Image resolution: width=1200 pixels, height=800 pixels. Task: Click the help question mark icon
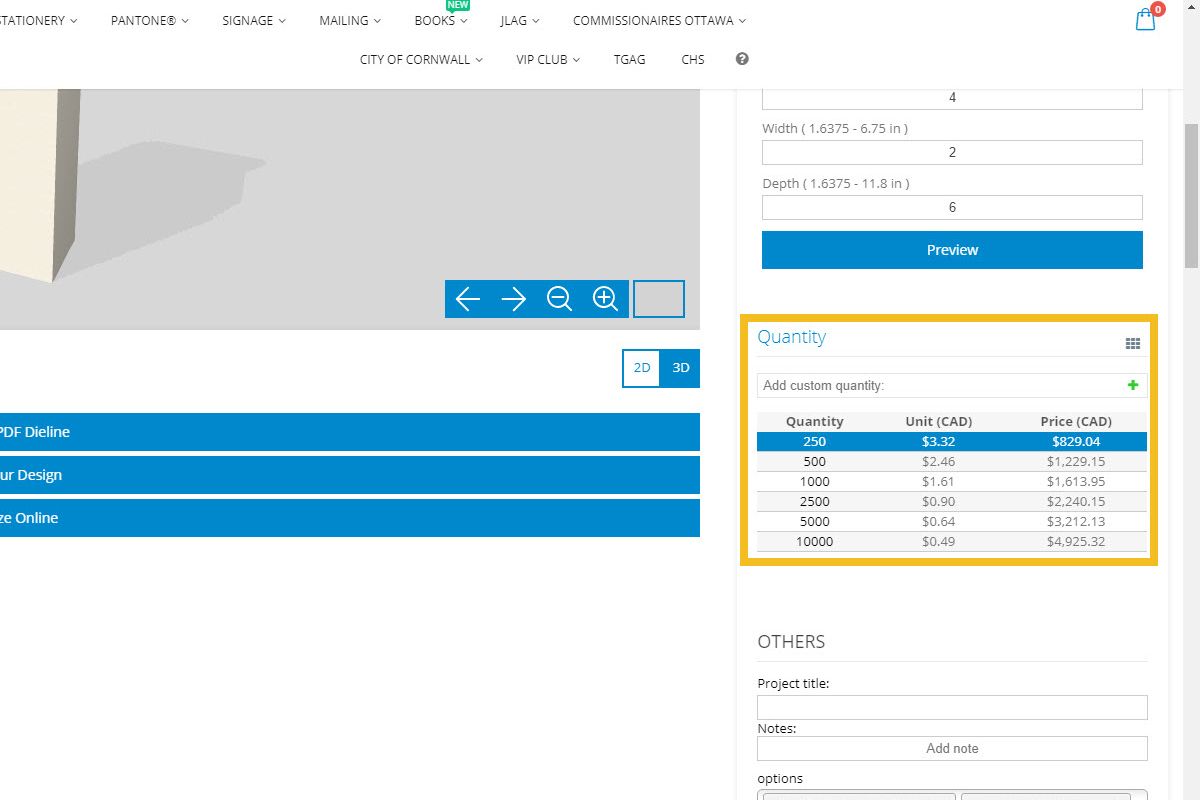pos(742,59)
